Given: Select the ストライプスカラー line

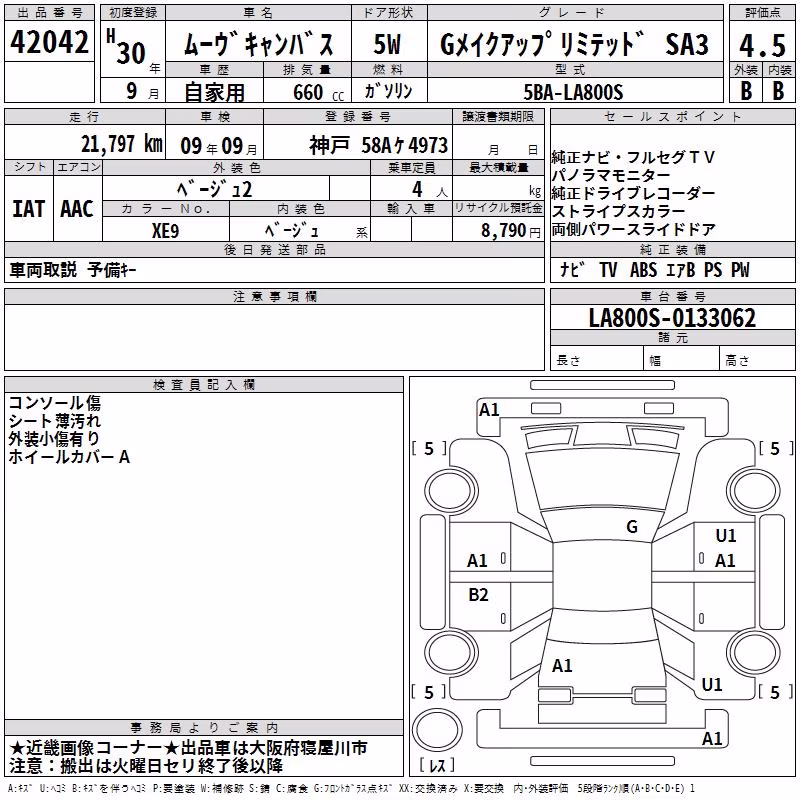Looking at the screenshot, I should pyautogui.click(x=618, y=211).
